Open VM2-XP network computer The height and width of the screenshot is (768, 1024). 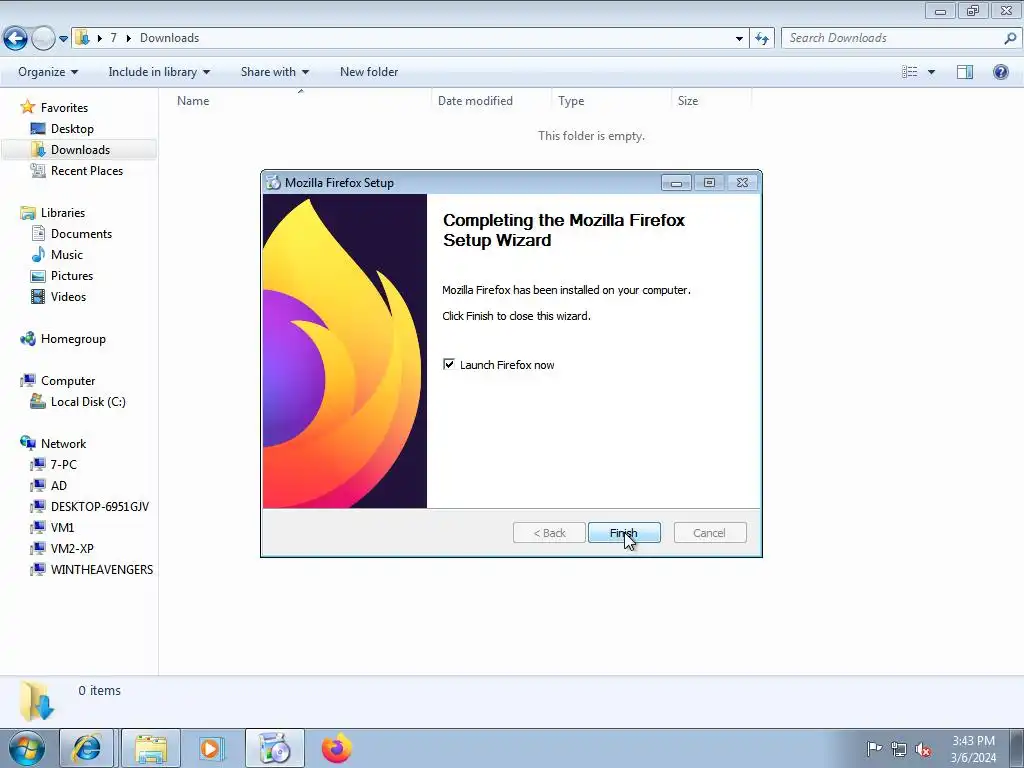[72, 548]
